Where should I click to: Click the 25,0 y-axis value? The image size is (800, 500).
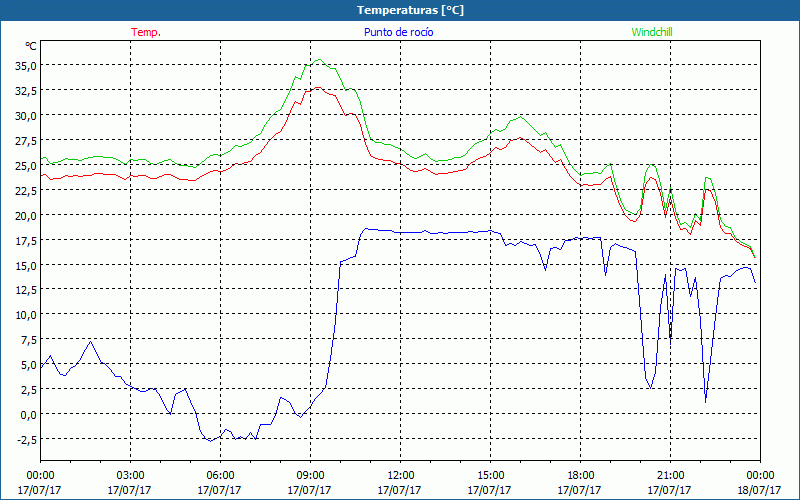[25, 165]
